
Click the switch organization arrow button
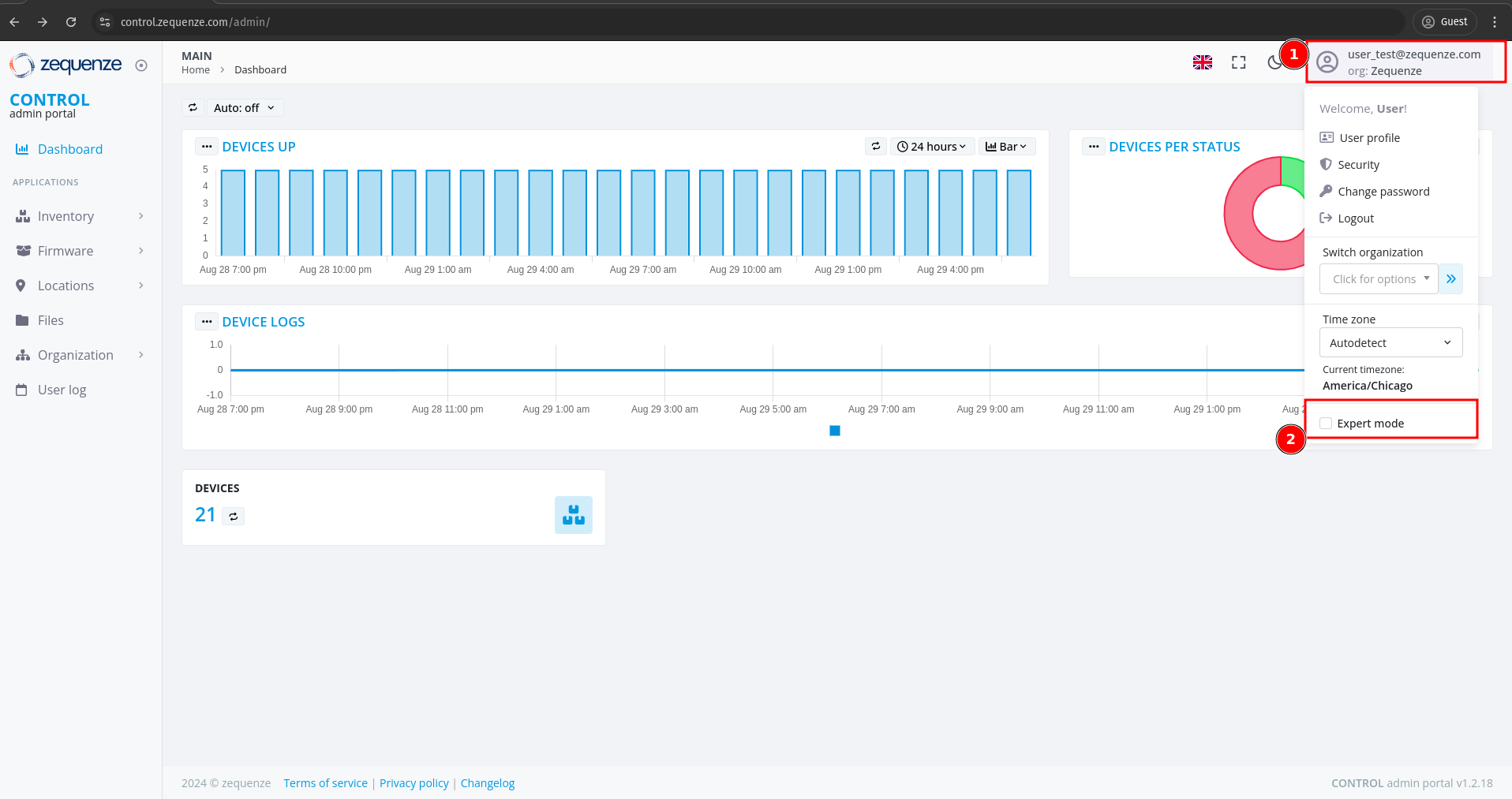coord(1450,279)
